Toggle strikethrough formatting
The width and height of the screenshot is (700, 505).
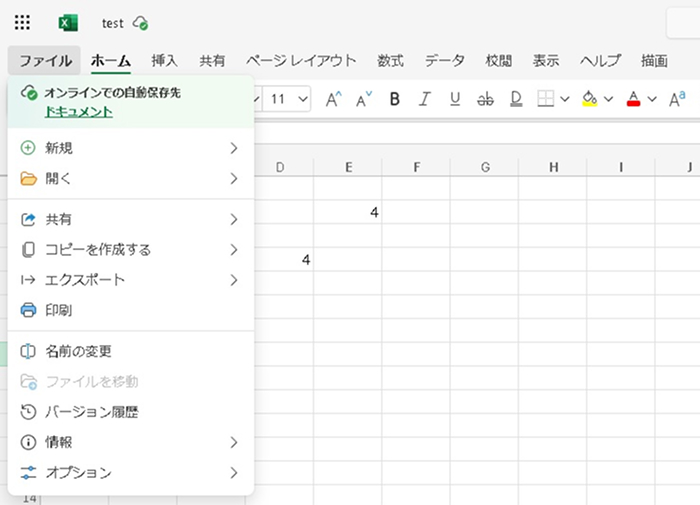click(x=485, y=99)
